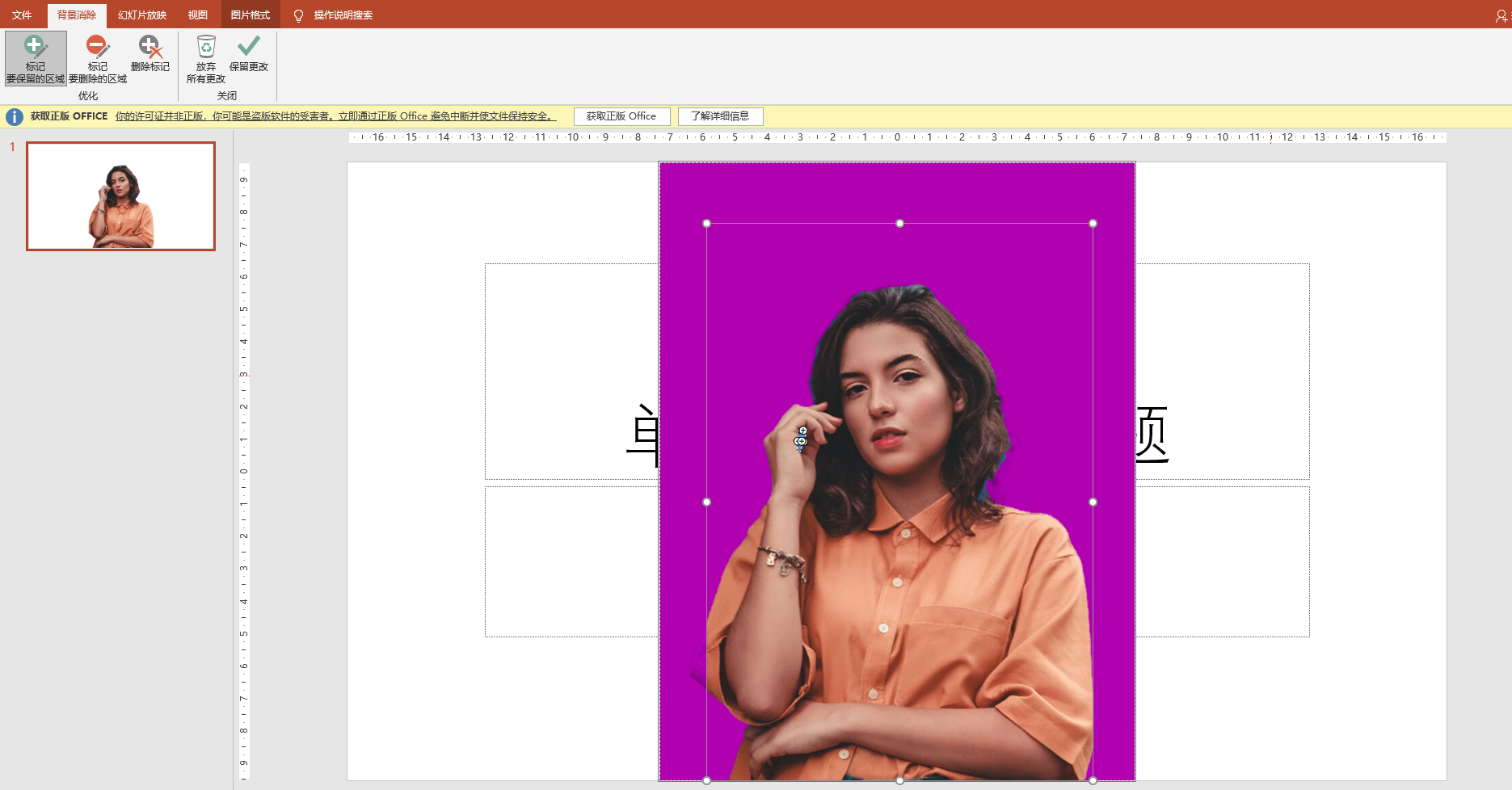
Task: Switch to the 背景消除 tab
Action: [x=77, y=15]
